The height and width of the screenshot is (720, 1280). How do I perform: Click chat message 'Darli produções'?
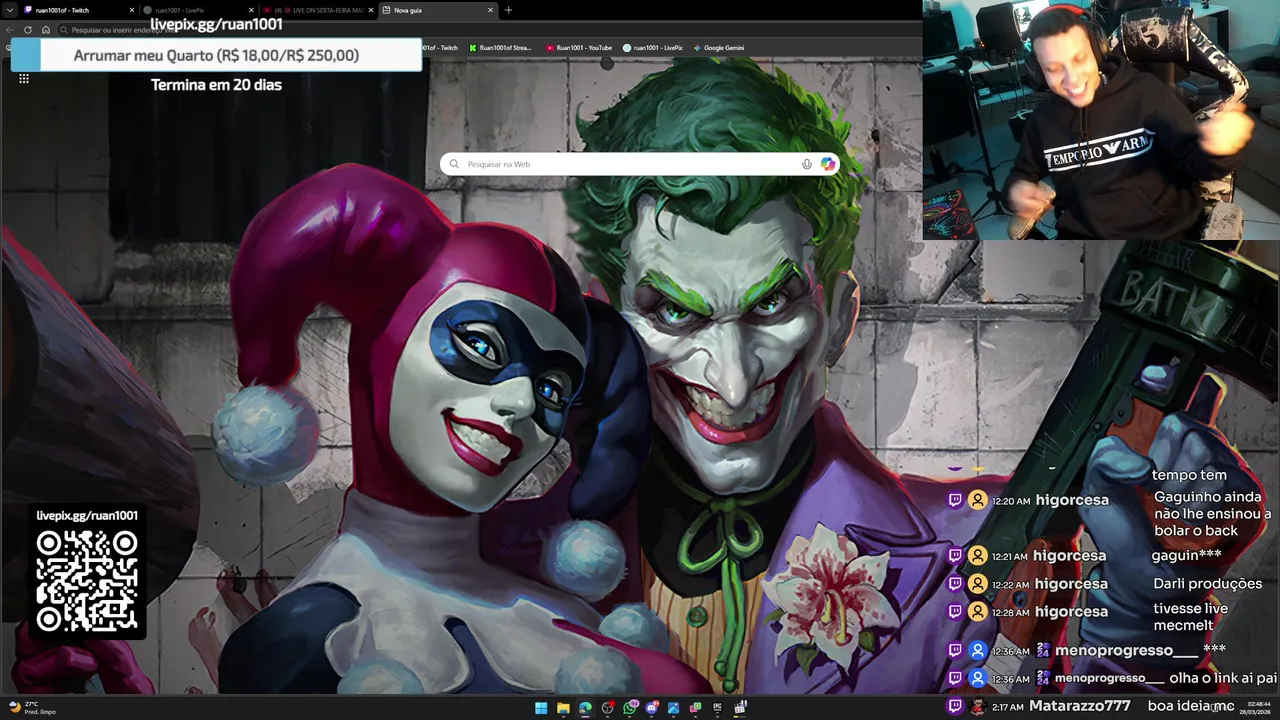[x=1208, y=584]
